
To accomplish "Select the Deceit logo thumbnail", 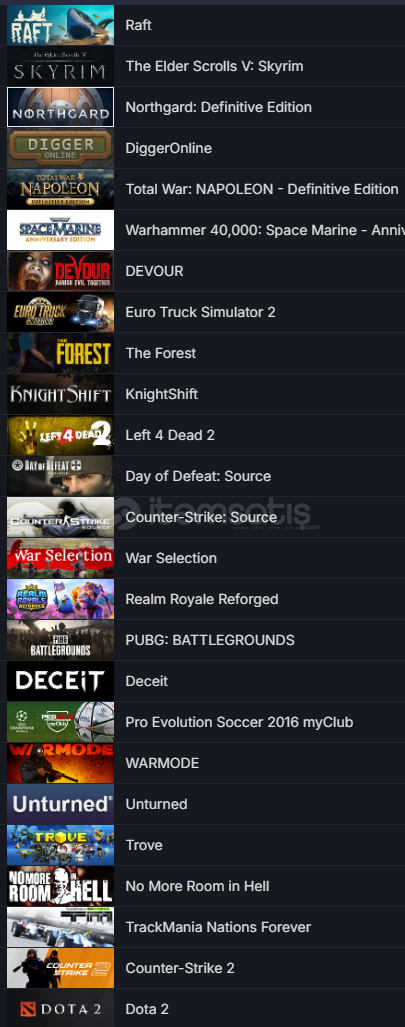I will 60,681.
